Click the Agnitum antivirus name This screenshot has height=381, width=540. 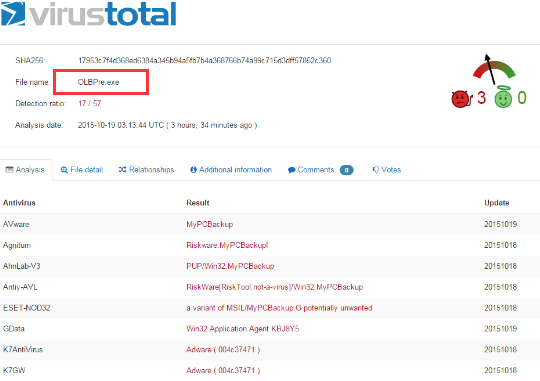pos(17,245)
